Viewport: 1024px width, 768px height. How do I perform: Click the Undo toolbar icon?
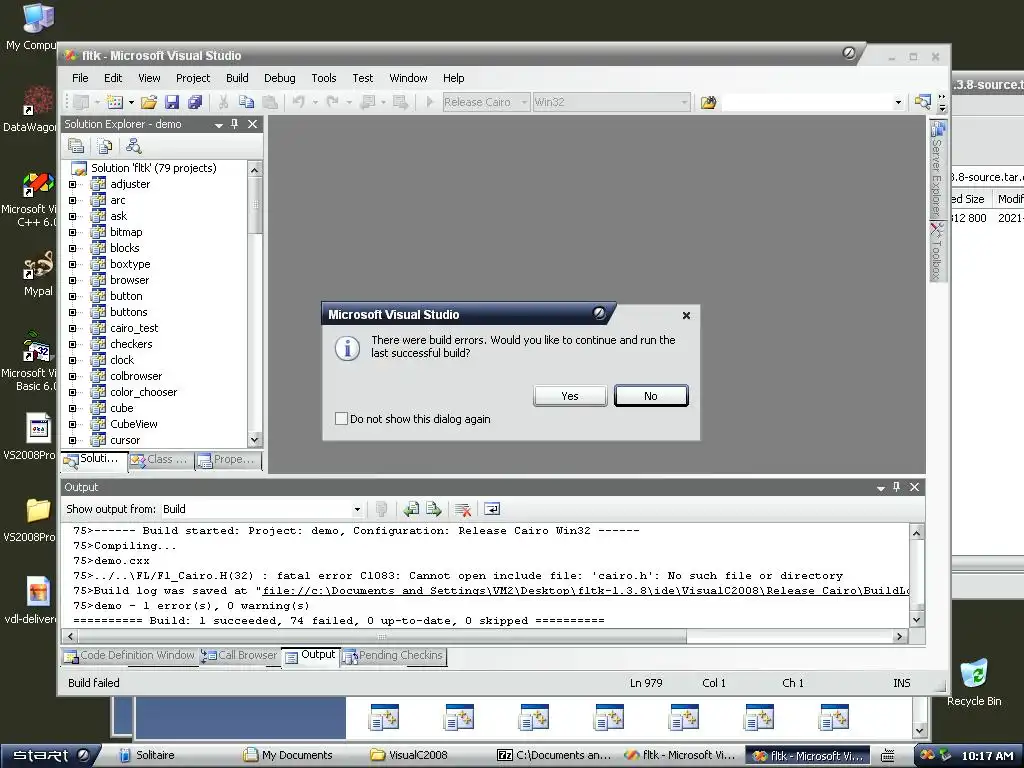[298, 102]
